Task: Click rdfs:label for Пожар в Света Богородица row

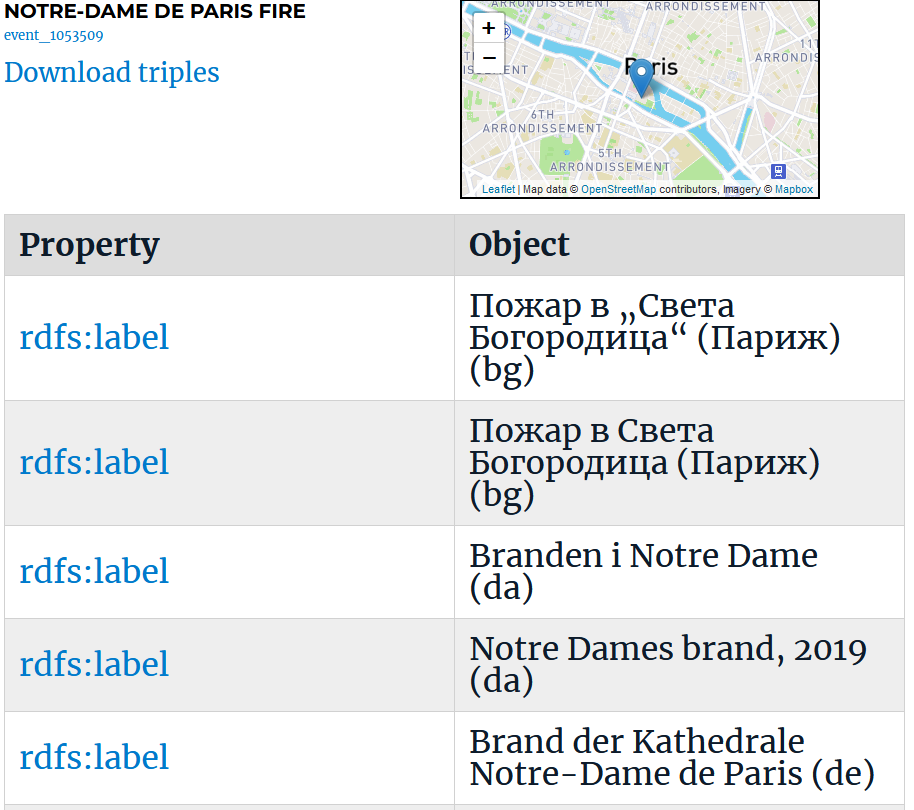Action: coord(94,463)
